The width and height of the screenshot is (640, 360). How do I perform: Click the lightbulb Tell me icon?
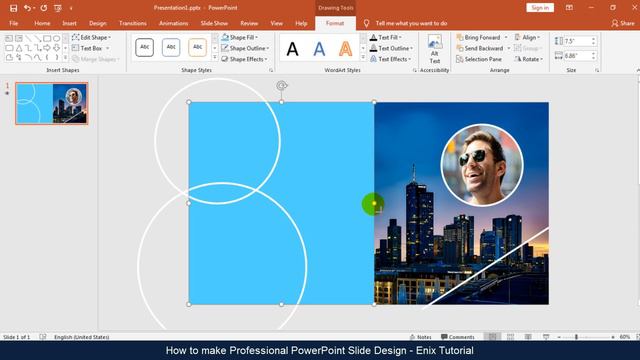366,23
